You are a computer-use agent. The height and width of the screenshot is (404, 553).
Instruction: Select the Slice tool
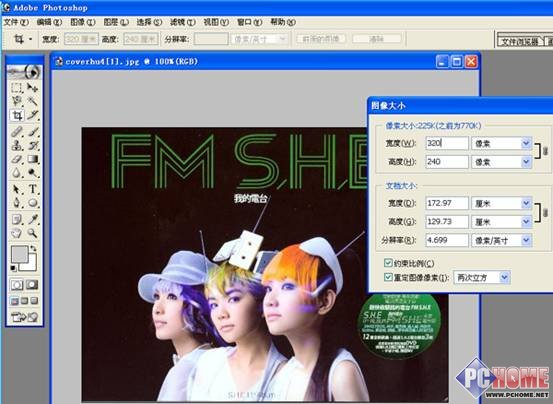pos(32,115)
